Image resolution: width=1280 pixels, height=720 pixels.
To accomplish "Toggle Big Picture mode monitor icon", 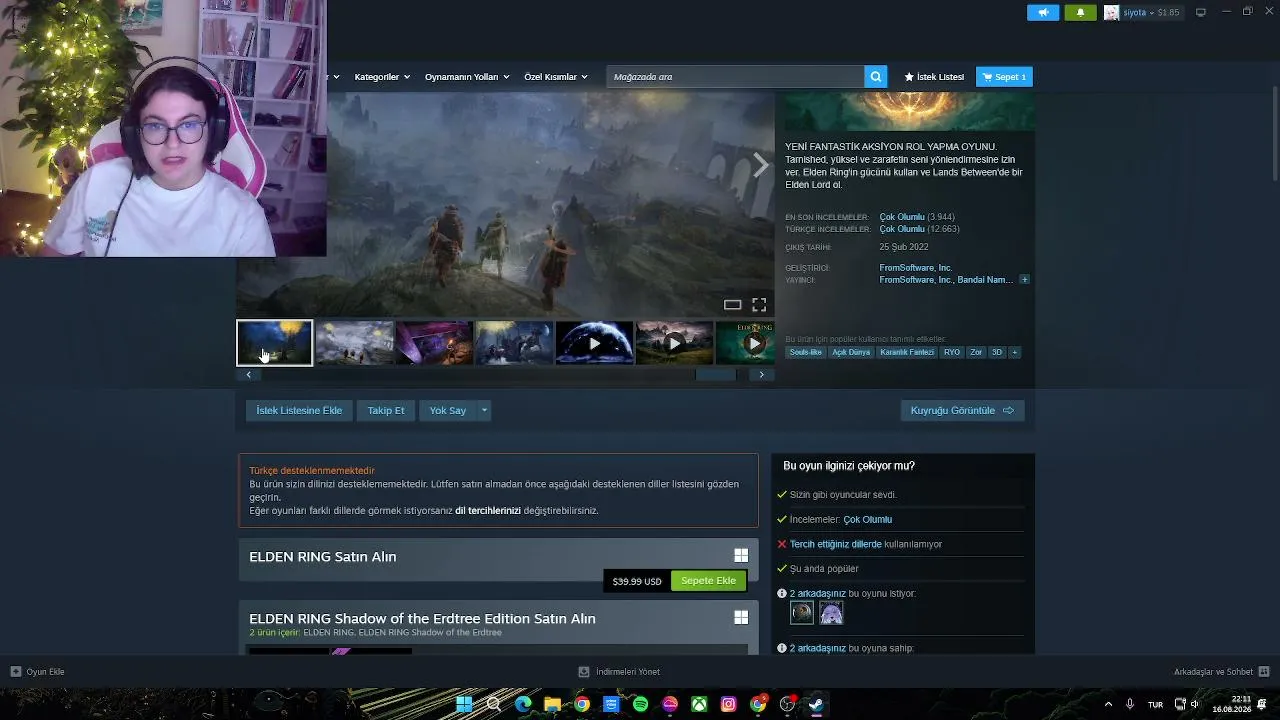I will point(1201,12).
